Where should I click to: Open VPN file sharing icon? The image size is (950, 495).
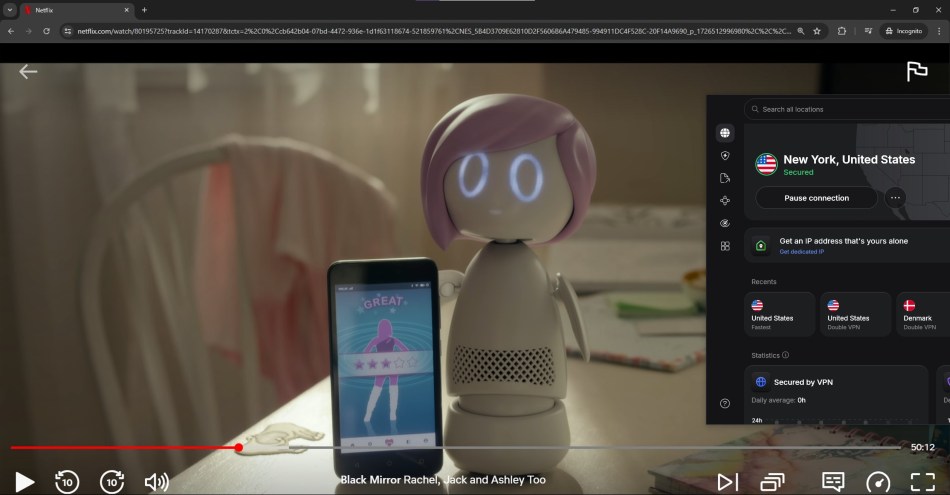(x=725, y=178)
